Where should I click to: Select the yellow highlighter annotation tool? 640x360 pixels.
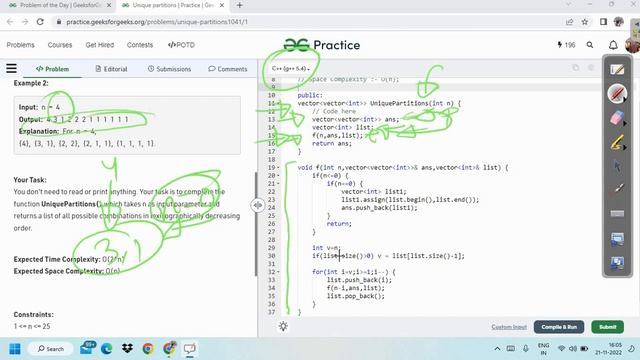point(617,142)
